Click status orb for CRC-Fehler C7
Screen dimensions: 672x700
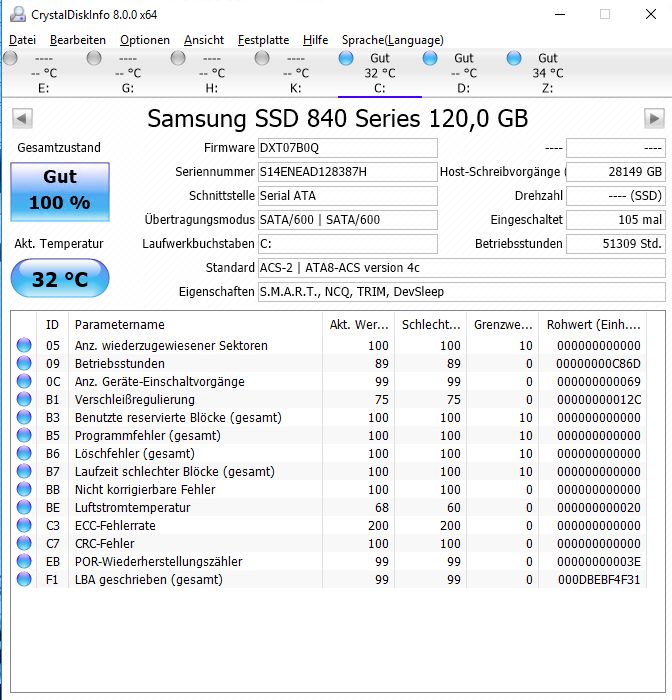click(24, 543)
